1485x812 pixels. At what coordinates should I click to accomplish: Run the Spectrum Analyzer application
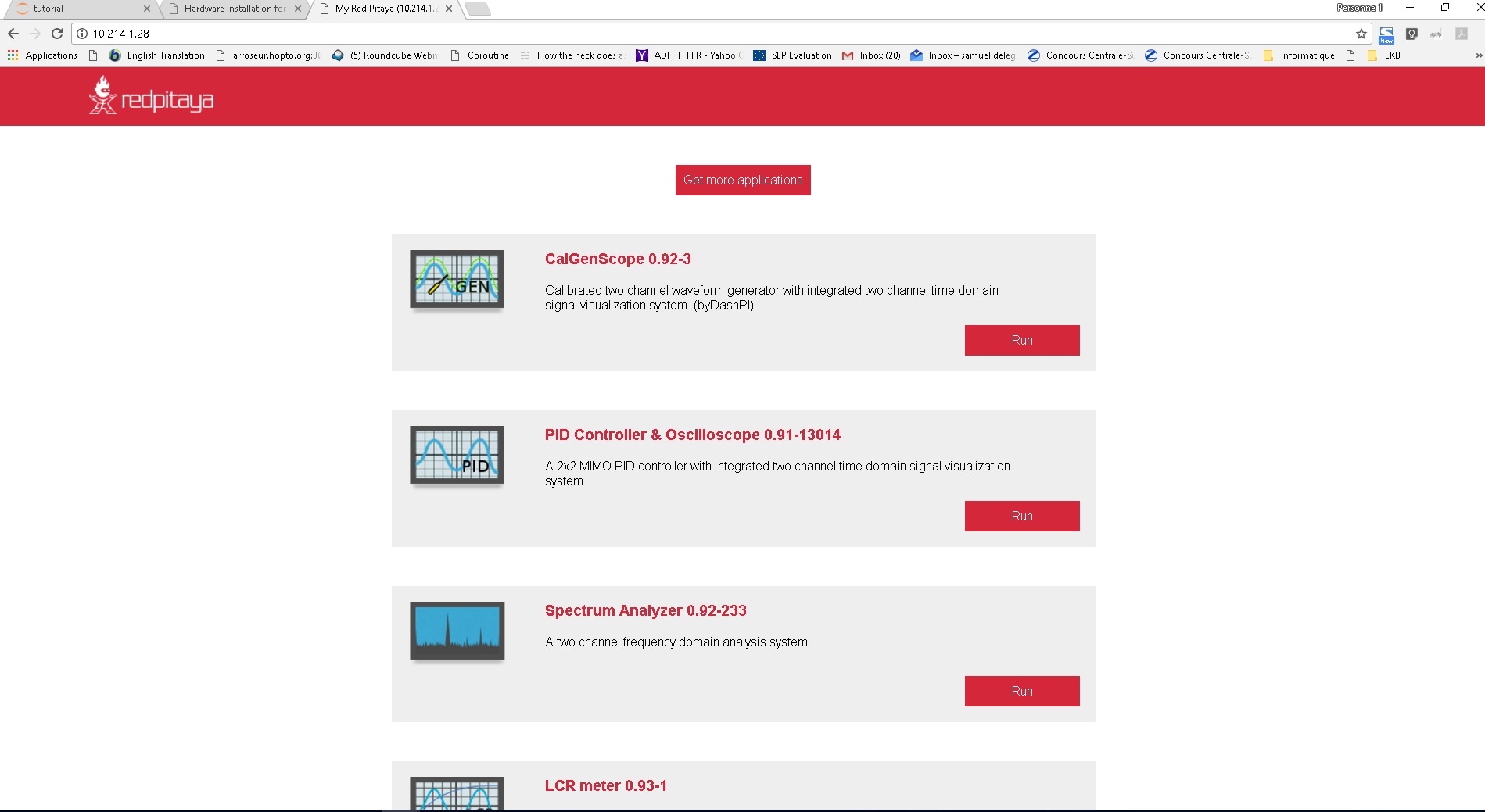1021,691
